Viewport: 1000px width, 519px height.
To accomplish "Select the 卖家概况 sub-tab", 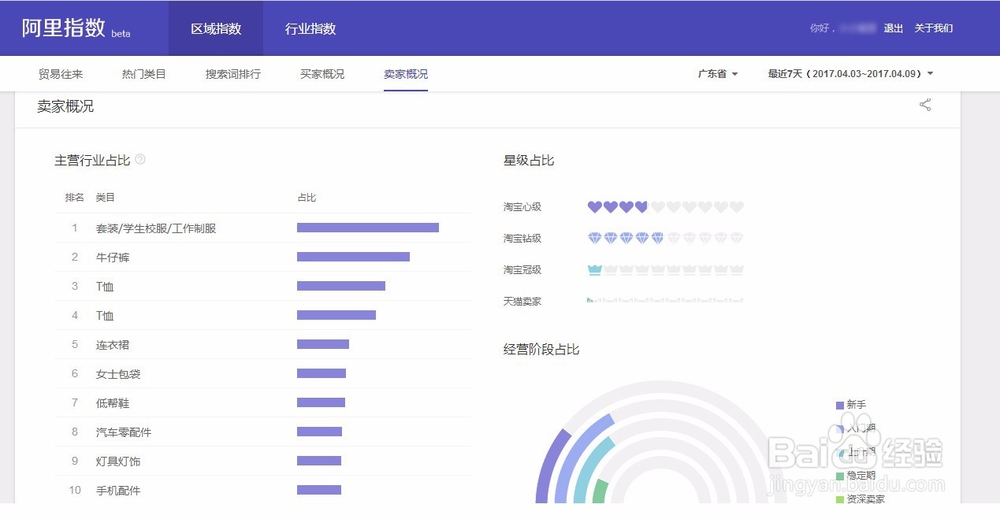I will 406,74.
